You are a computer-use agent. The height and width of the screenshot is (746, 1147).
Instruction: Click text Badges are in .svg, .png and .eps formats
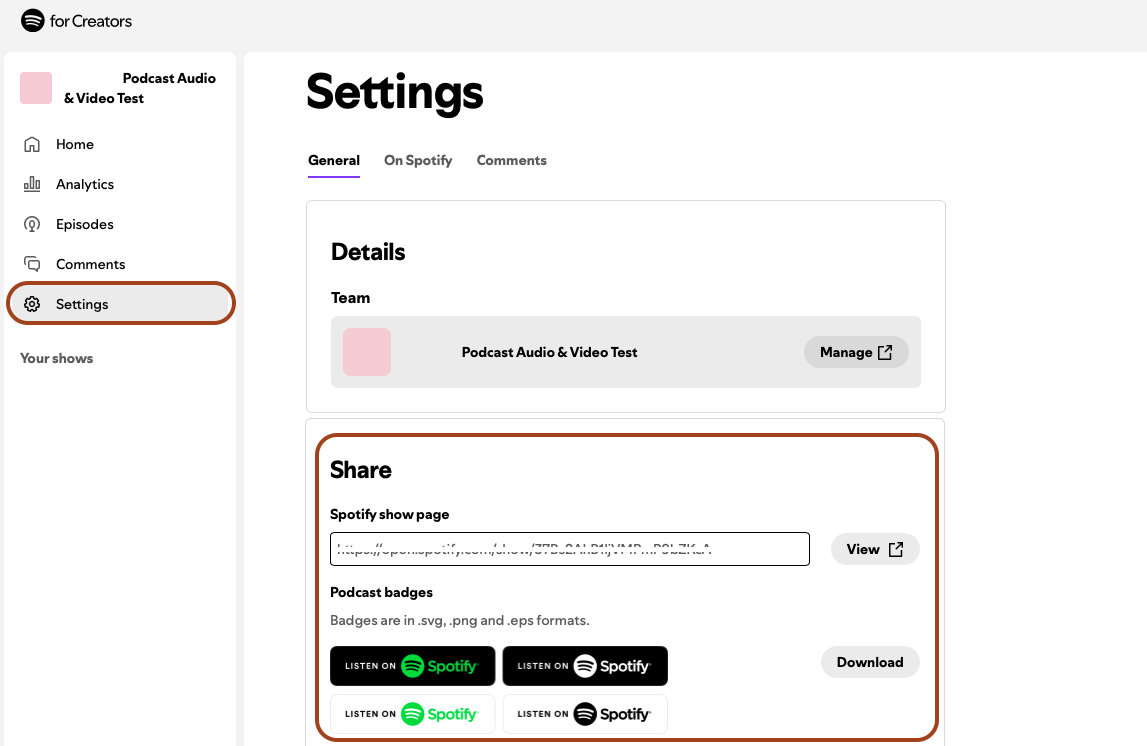click(x=459, y=620)
